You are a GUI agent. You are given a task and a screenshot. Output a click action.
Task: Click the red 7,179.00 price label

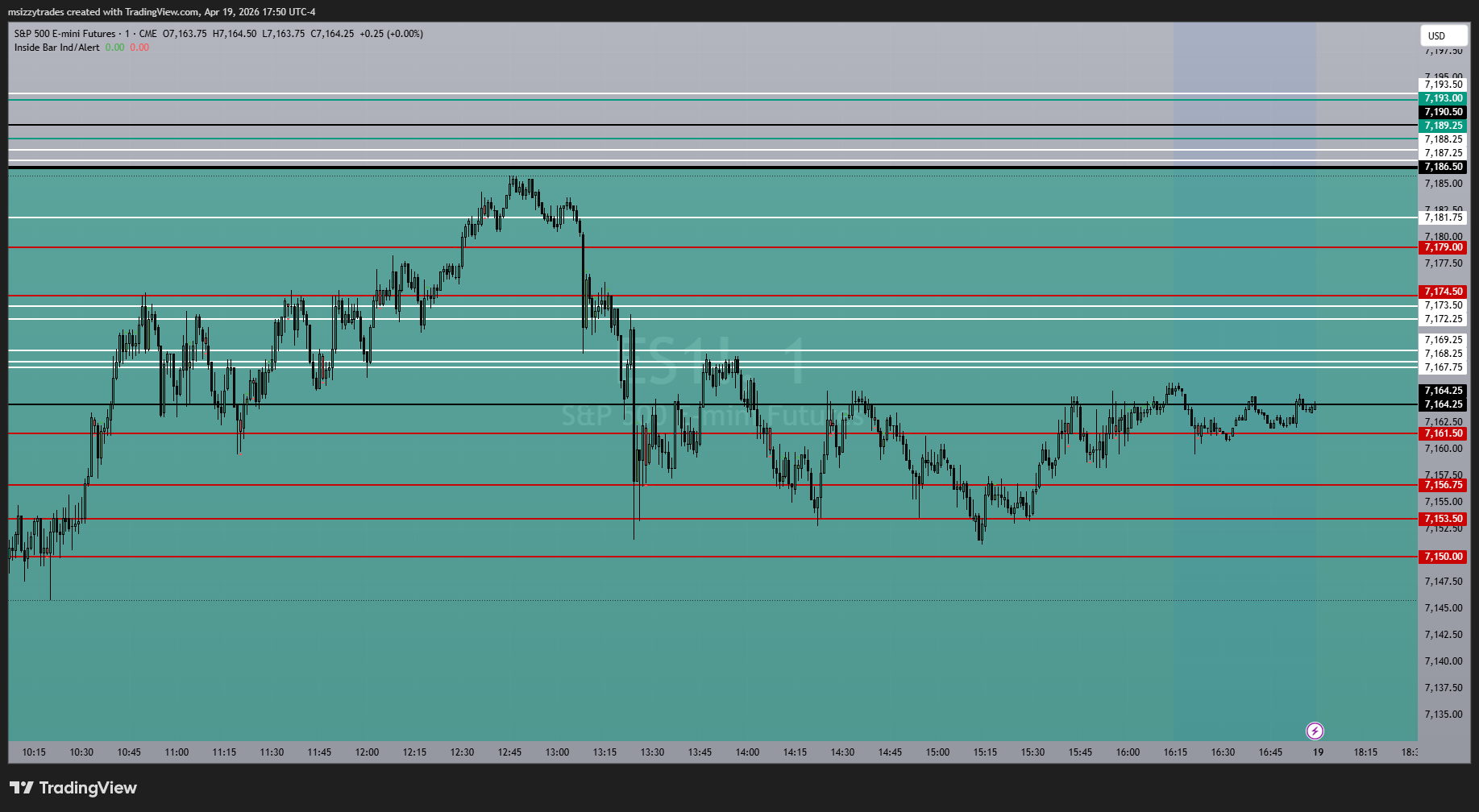click(x=1443, y=247)
